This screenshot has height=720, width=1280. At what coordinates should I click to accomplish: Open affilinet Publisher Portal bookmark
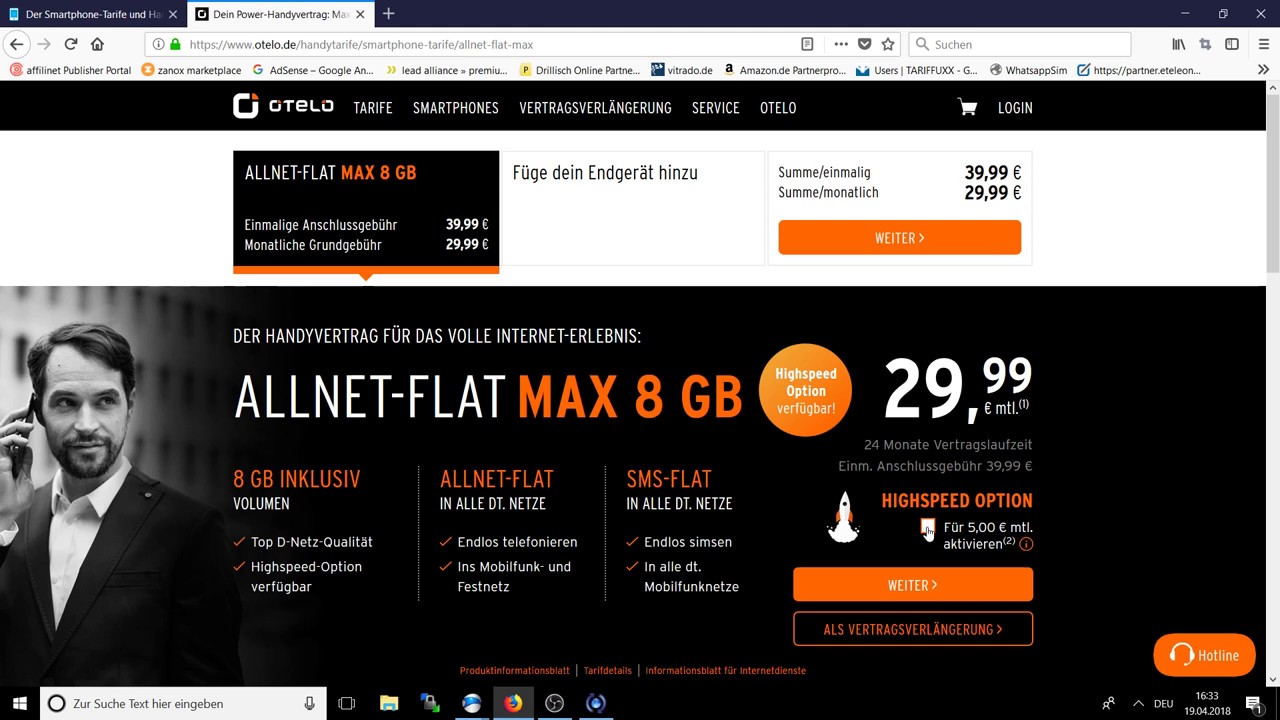click(70, 70)
